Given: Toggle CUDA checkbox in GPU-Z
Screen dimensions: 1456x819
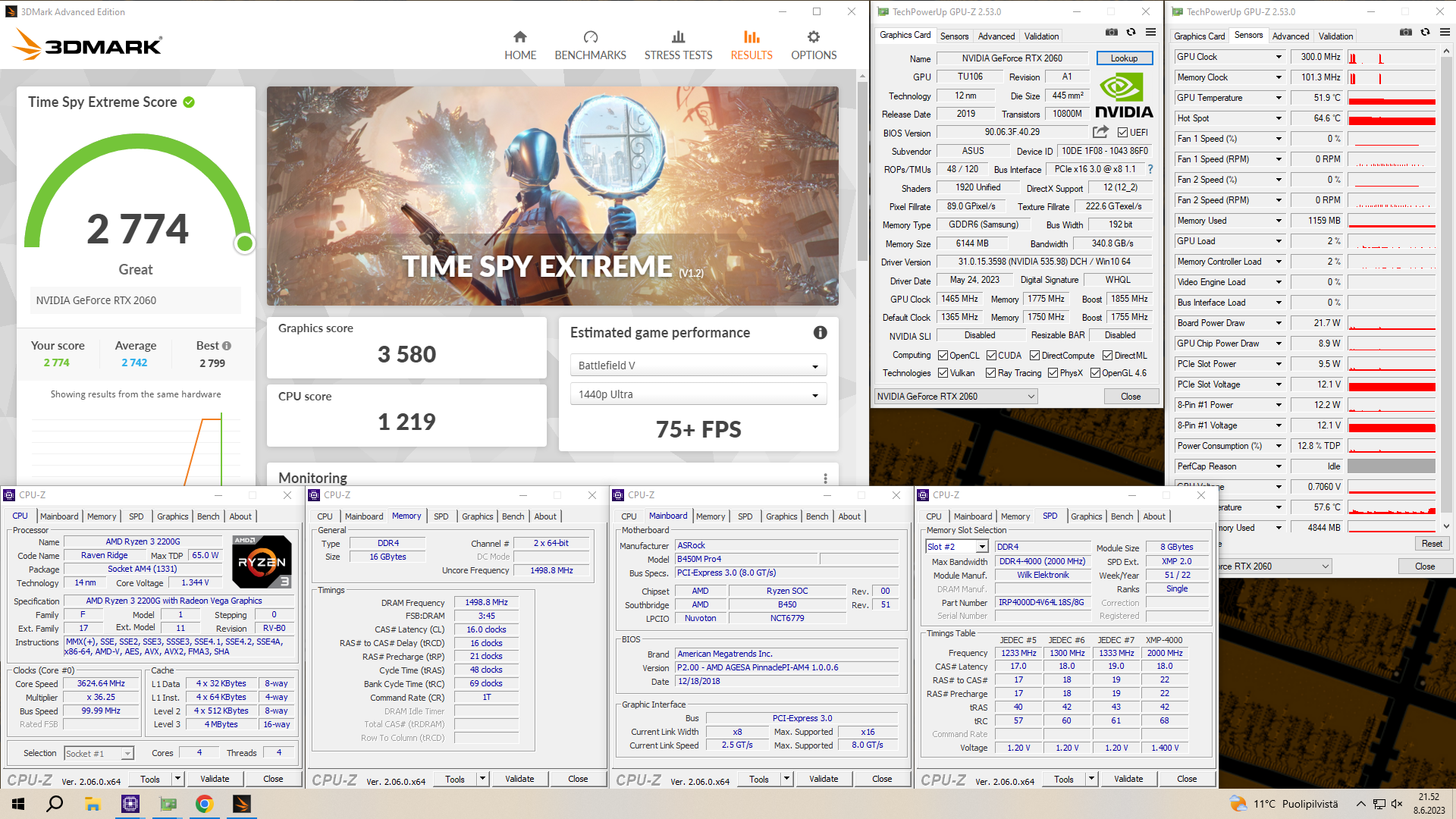Looking at the screenshot, I should click(x=991, y=356).
